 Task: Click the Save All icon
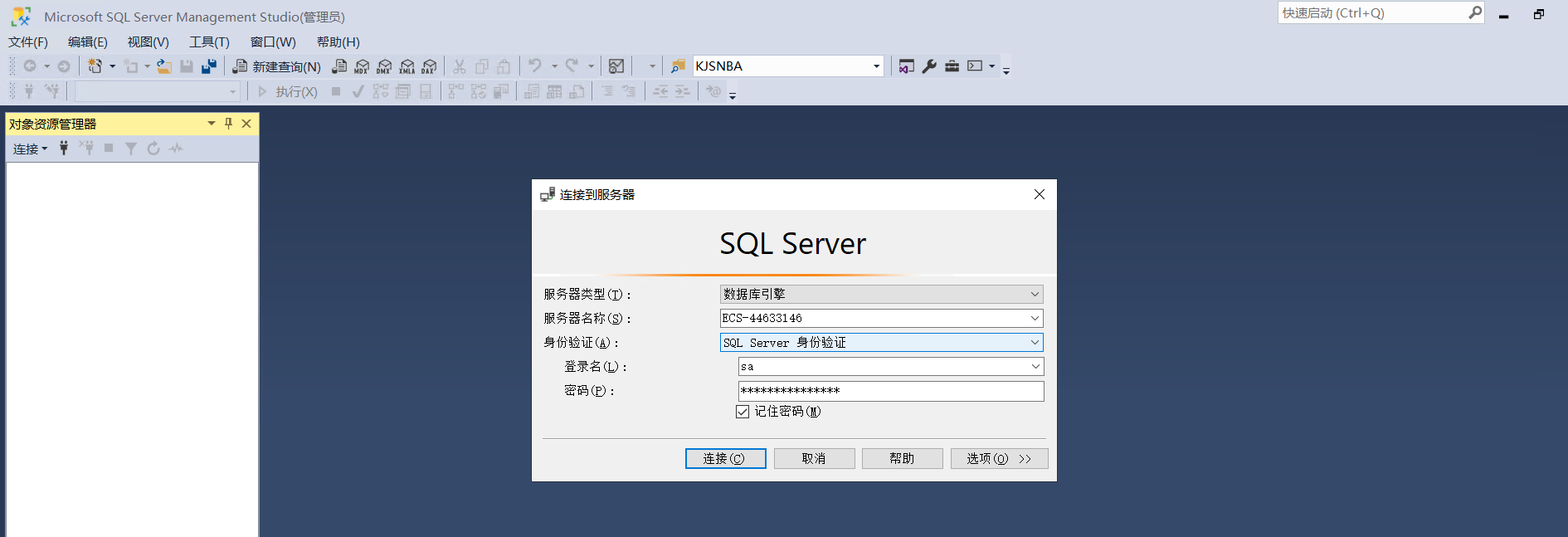(x=209, y=66)
